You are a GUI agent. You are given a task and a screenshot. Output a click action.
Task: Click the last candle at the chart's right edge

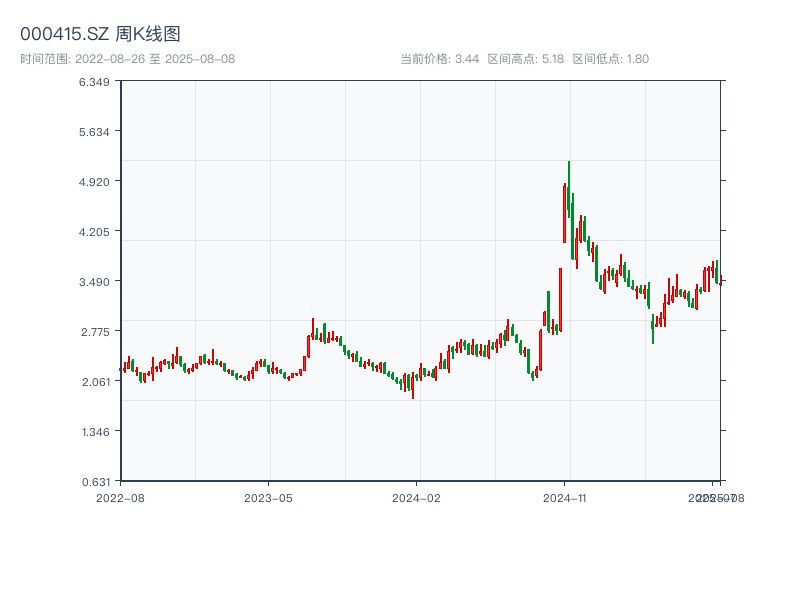click(x=720, y=281)
